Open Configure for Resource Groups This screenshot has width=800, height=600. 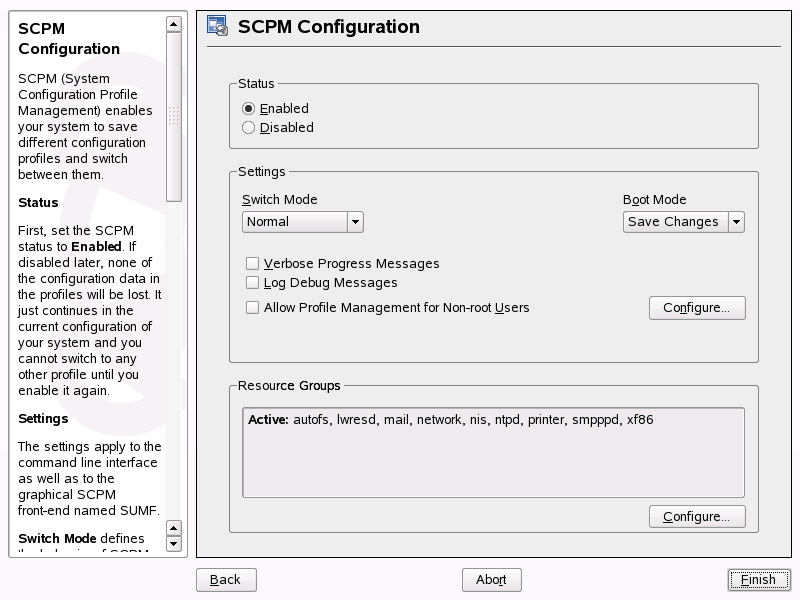(697, 517)
